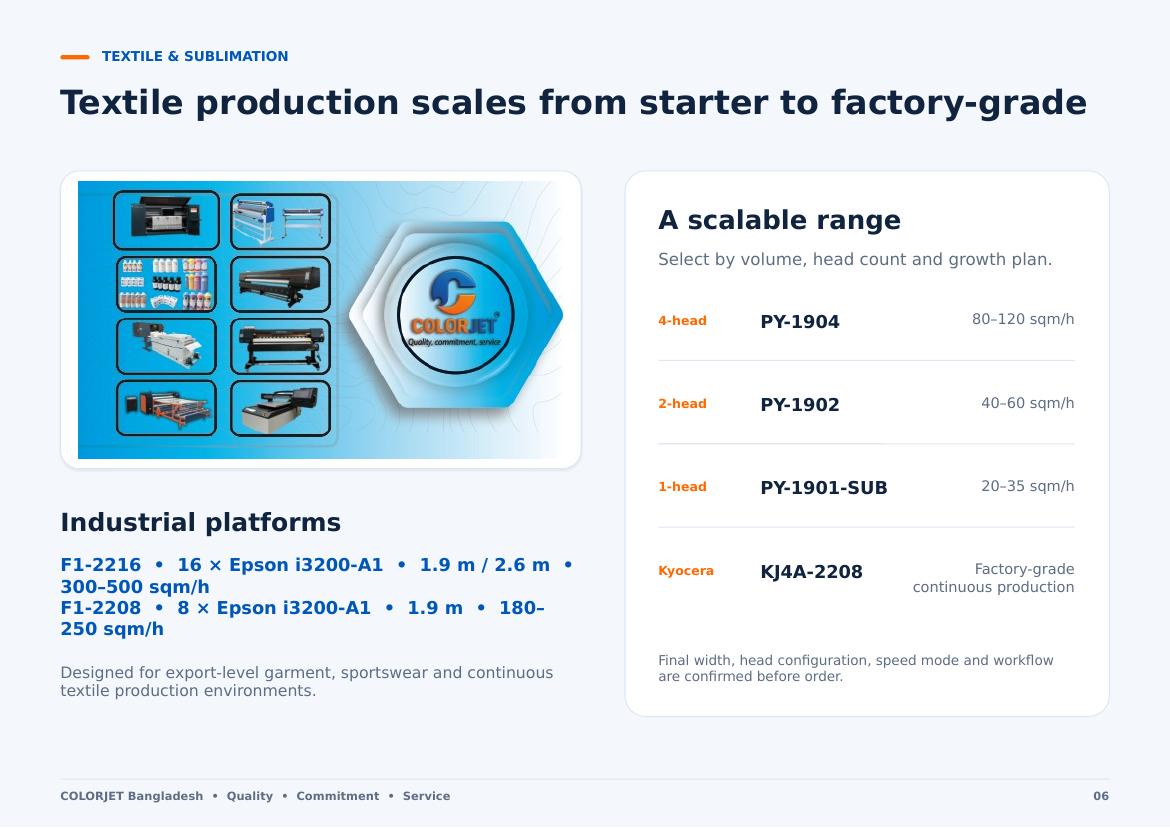Click the TEXTILE & SUBLIMATION section label
Viewport: 1170px width, 828px height.
click(195, 57)
